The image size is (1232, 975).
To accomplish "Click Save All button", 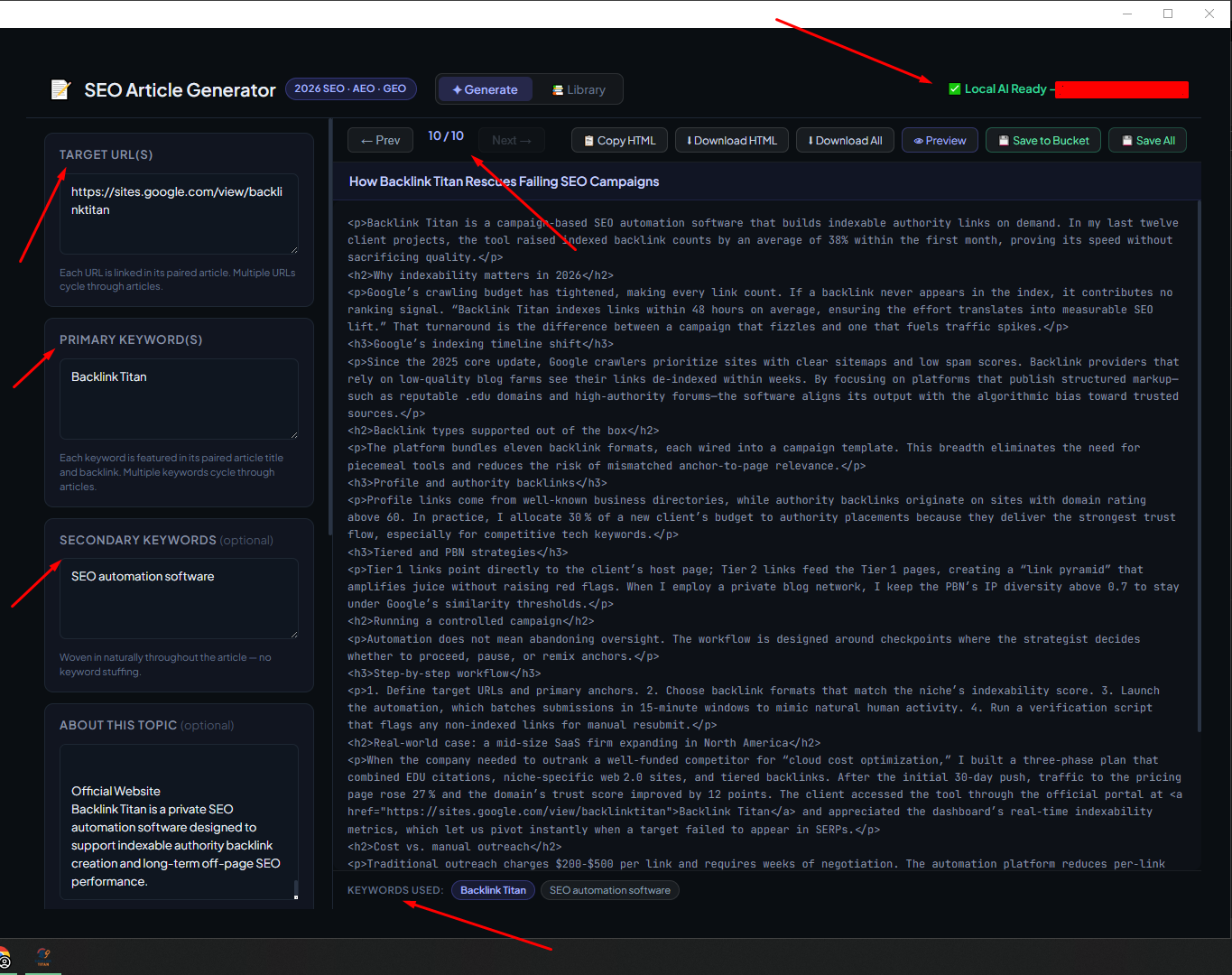I will 1148,140.
